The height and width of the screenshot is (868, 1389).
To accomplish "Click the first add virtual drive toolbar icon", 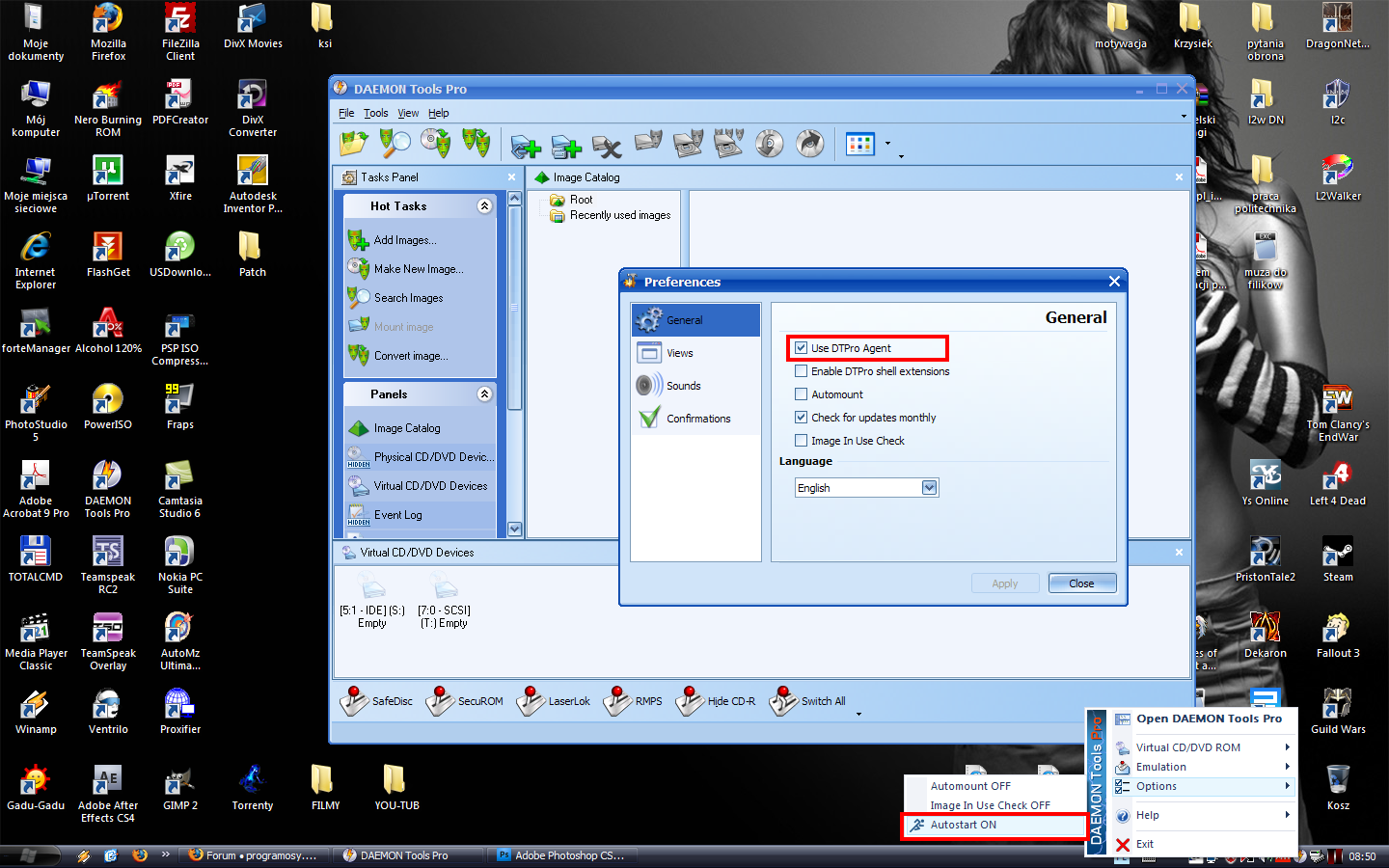I will (x=526, y=145).
